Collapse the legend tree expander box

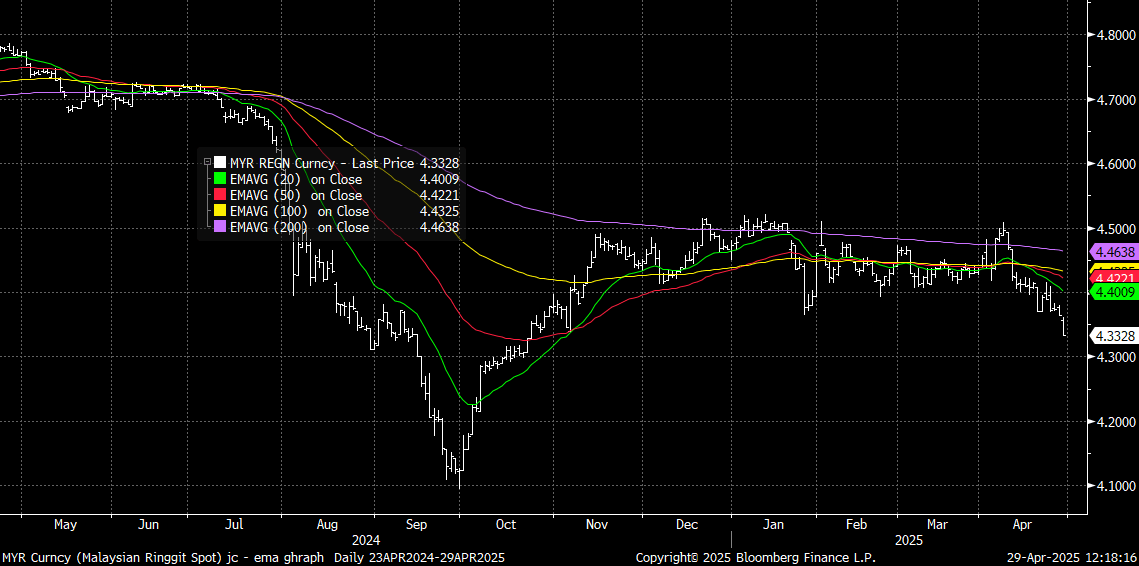pyautogui.click(x=207, y=162)
